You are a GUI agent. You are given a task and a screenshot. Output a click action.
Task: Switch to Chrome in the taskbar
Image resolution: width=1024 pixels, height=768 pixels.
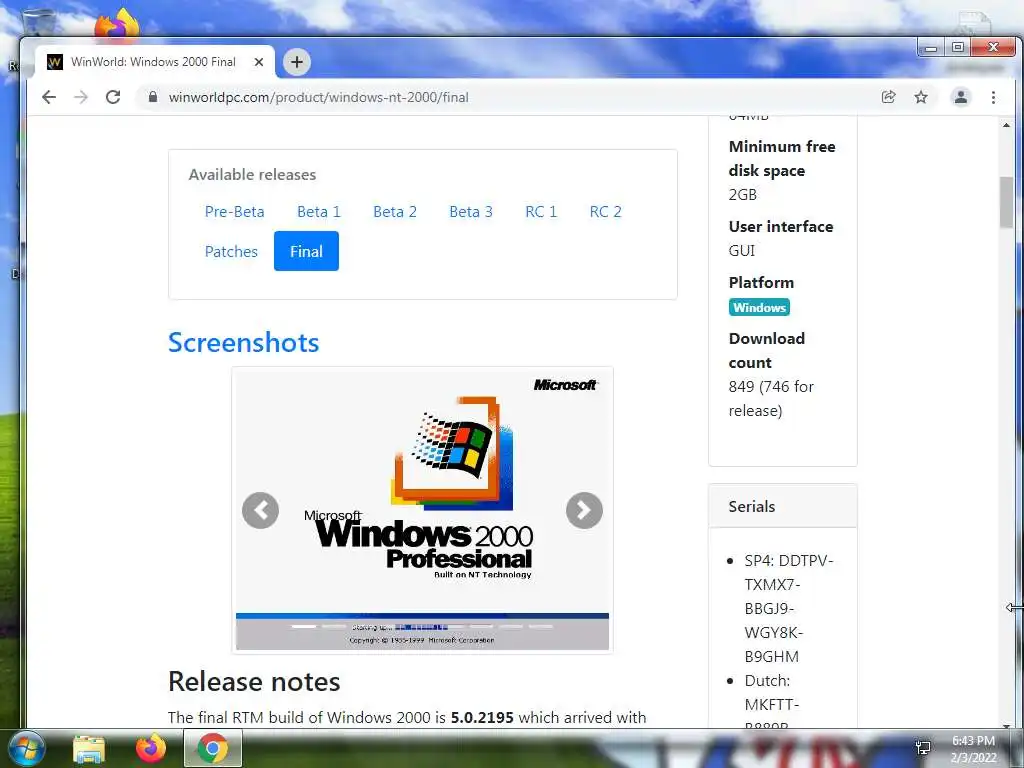click(213, 748)
